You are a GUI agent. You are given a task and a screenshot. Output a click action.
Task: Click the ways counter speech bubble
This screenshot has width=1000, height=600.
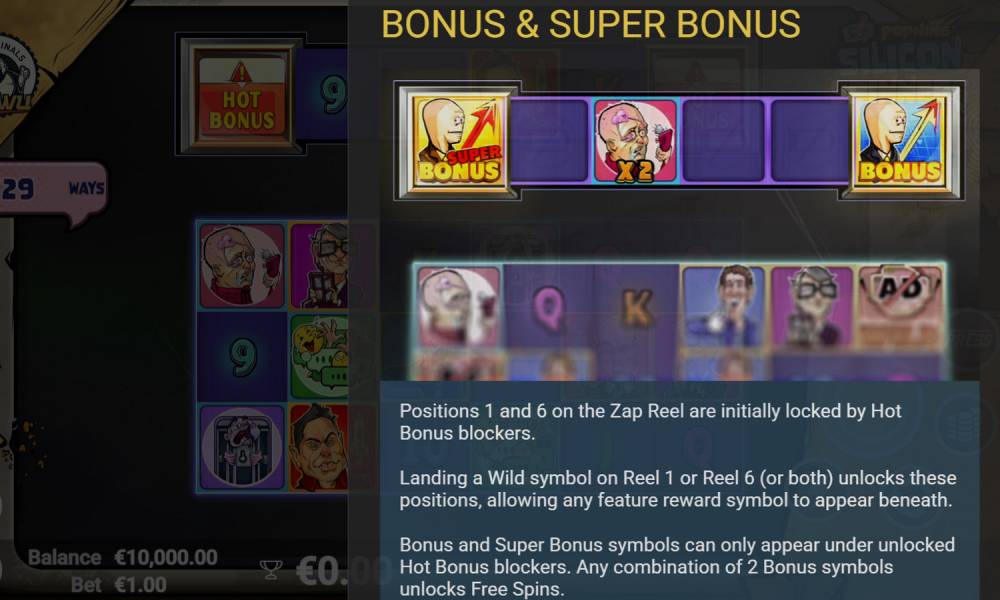(52, 191)
